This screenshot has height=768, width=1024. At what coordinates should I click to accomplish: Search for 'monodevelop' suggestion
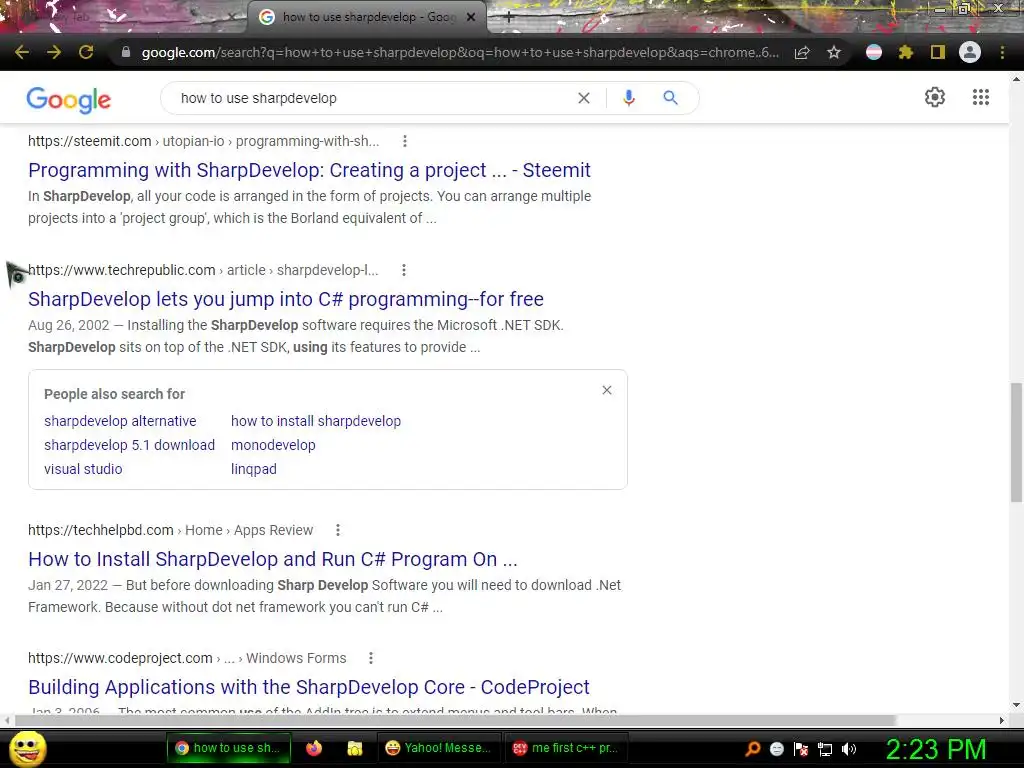[273, 445]
